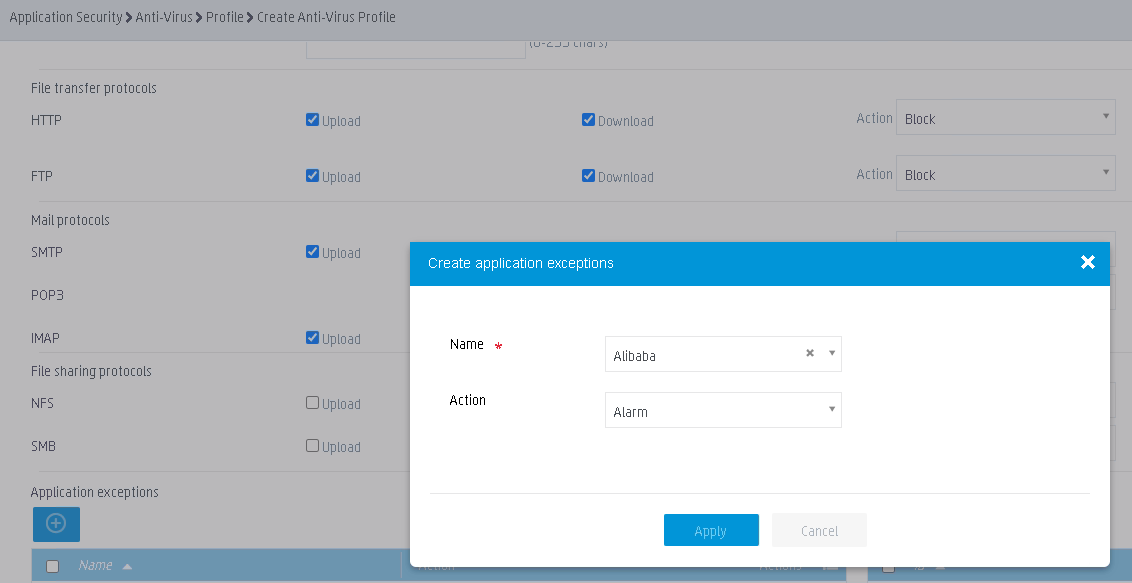Disable FTP Download scanning
The image size is (1132, 583).
[588, 176]
